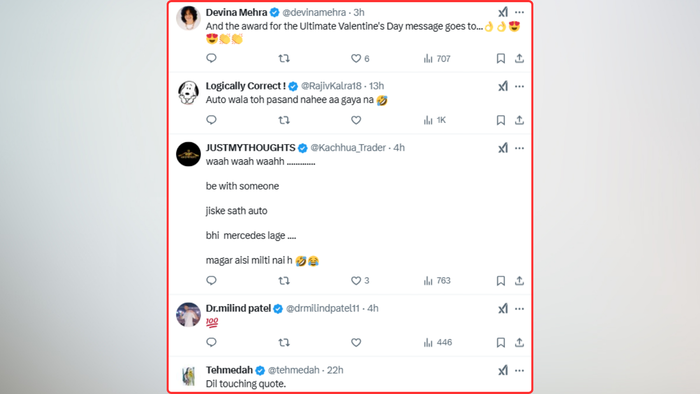Open @Kachhua_Trader profile handle
The height and width of the screenshot is (394, 700).
[x=348, y=148]
